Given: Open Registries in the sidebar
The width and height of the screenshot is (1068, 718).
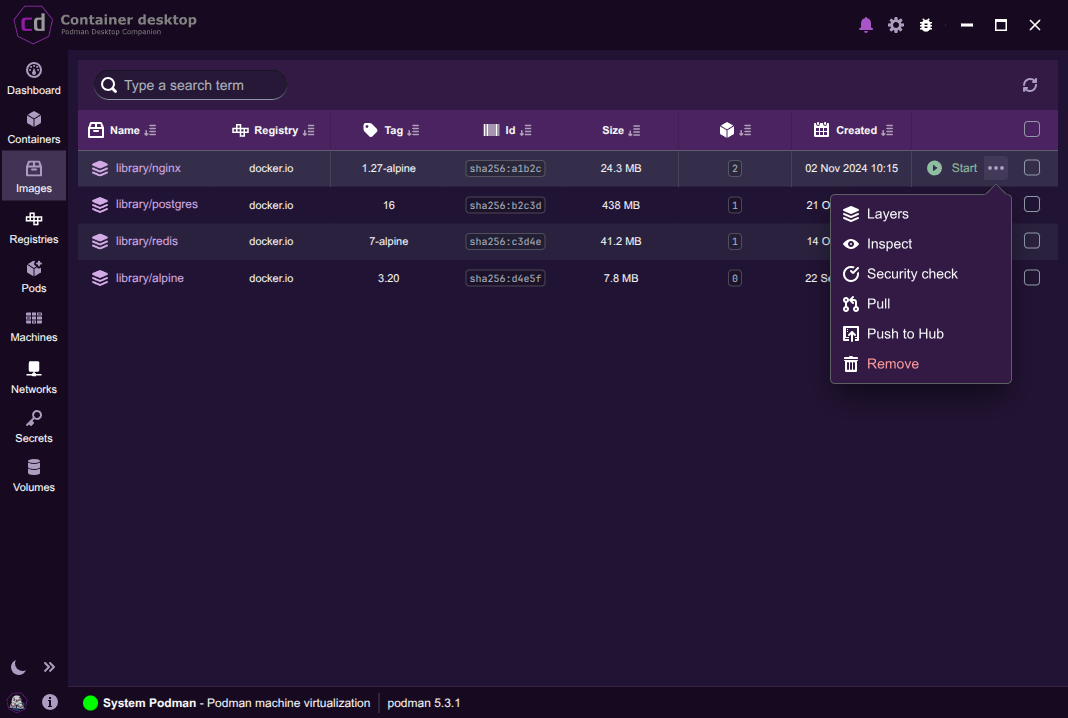Looking at the screenshot, I should (x=33, y=228).
